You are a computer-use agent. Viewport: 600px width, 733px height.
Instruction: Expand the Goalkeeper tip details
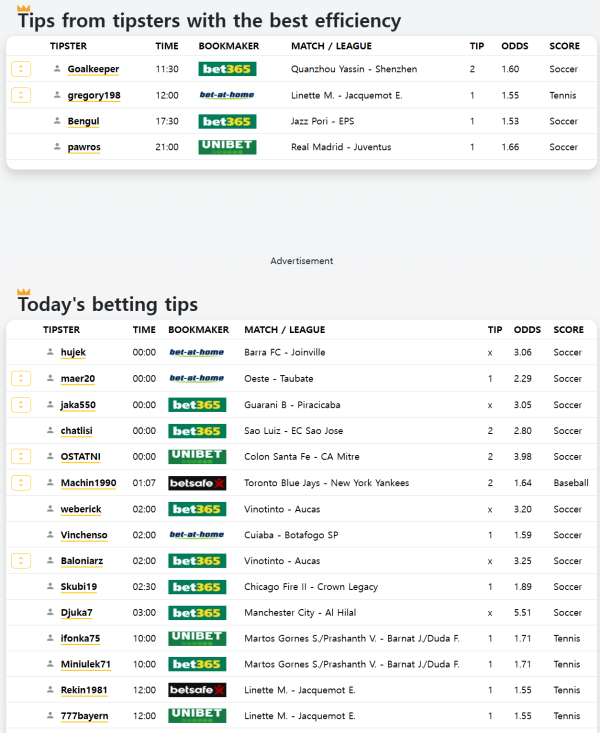(21, 69)
